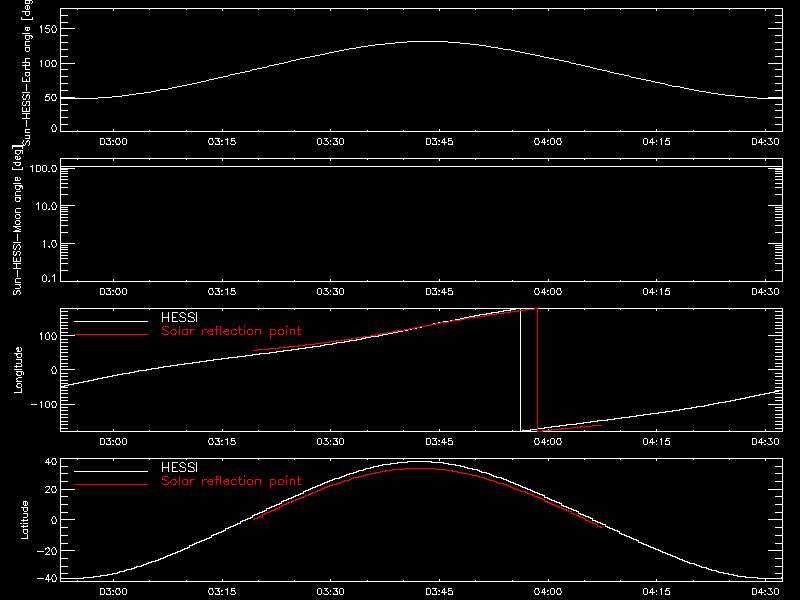The height and width of the screenshot is (600, 800).
Task: Click the 1.0 tick on Moon angle axis
Action: tap(49, 244)
